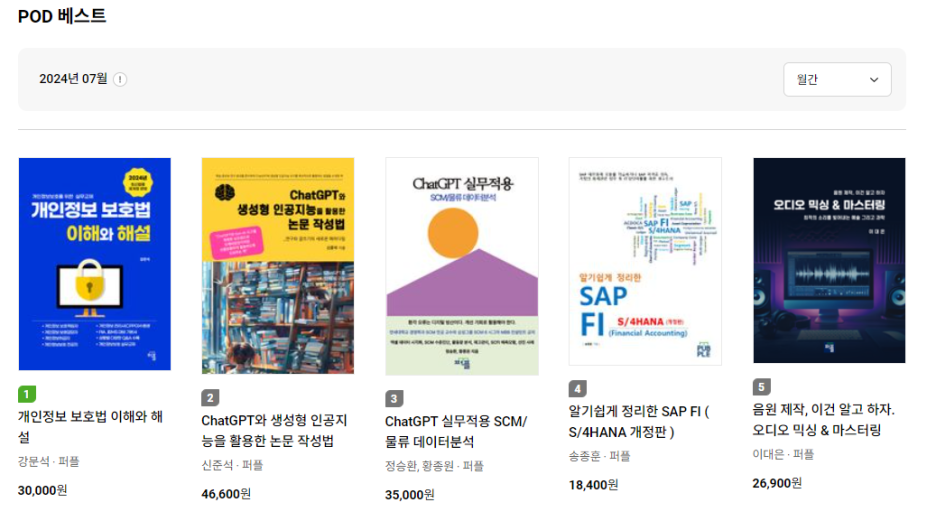The height and width of the screenshot is (521, 936).
Task: Open the ChatGPT 논문 작성법 book cover
Action: pyautogui.click(x=278, y=266)
